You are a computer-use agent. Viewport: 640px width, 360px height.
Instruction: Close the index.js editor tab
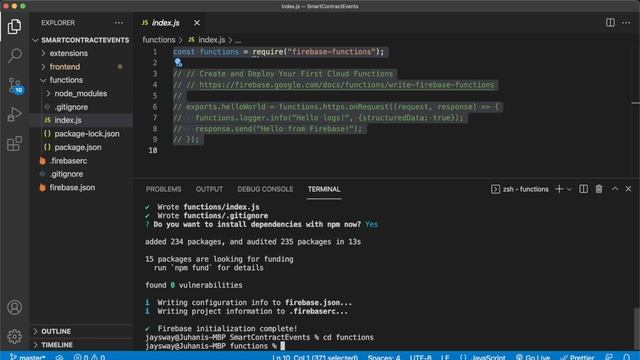[x=197, y=23]
